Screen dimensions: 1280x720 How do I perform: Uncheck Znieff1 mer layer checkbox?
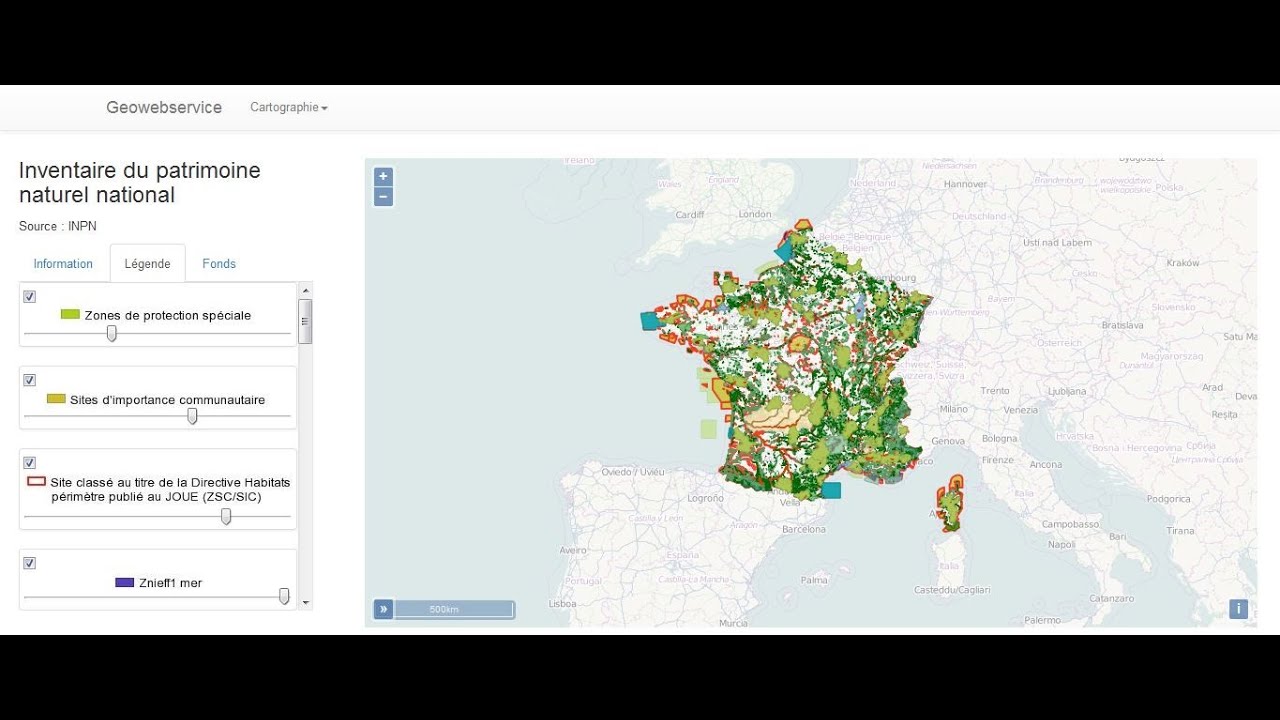30,563
